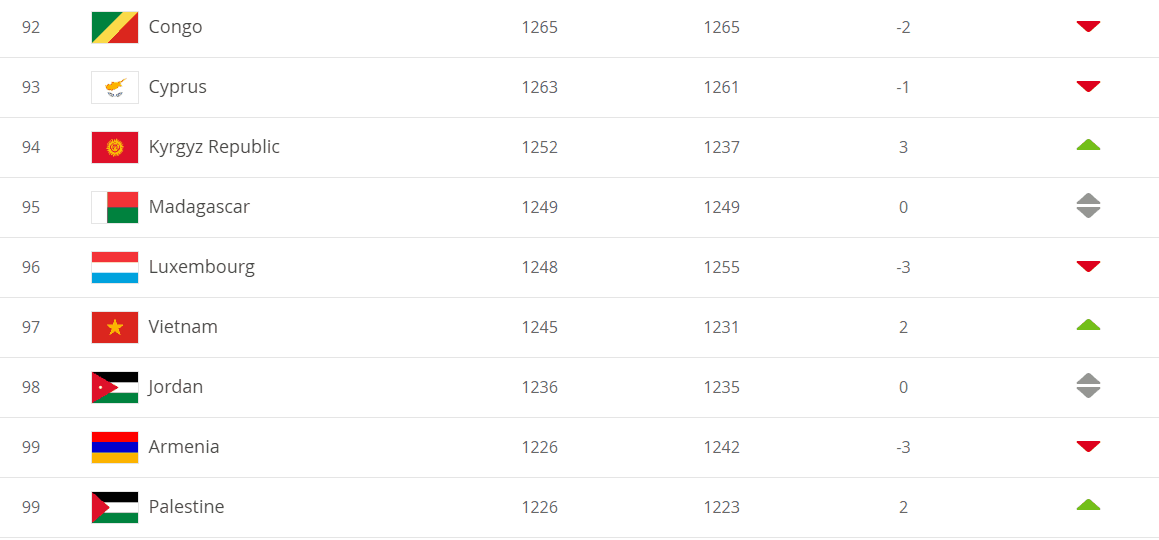This screenshot has height=540, width=1159.
Task: Click the Armenia flag icon
Action: (x=115, y=447)
